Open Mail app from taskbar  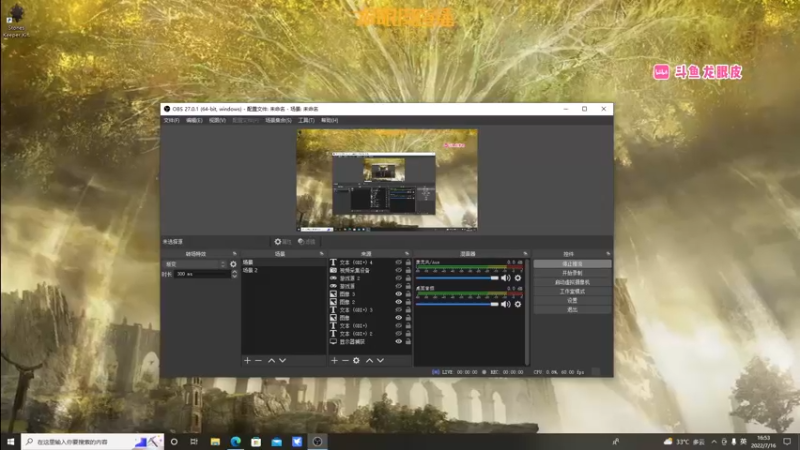[x=277, y=442]
